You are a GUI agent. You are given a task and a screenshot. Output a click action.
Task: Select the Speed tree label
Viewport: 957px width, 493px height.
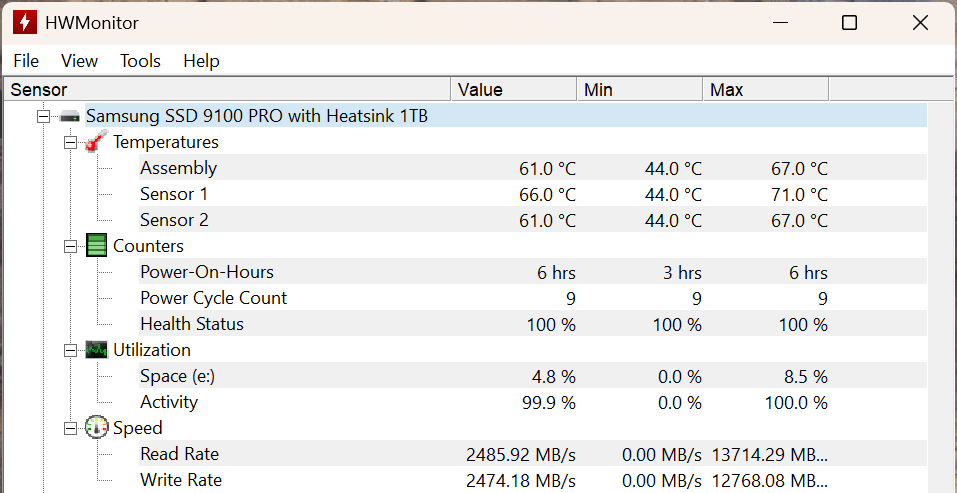(138, 428)
